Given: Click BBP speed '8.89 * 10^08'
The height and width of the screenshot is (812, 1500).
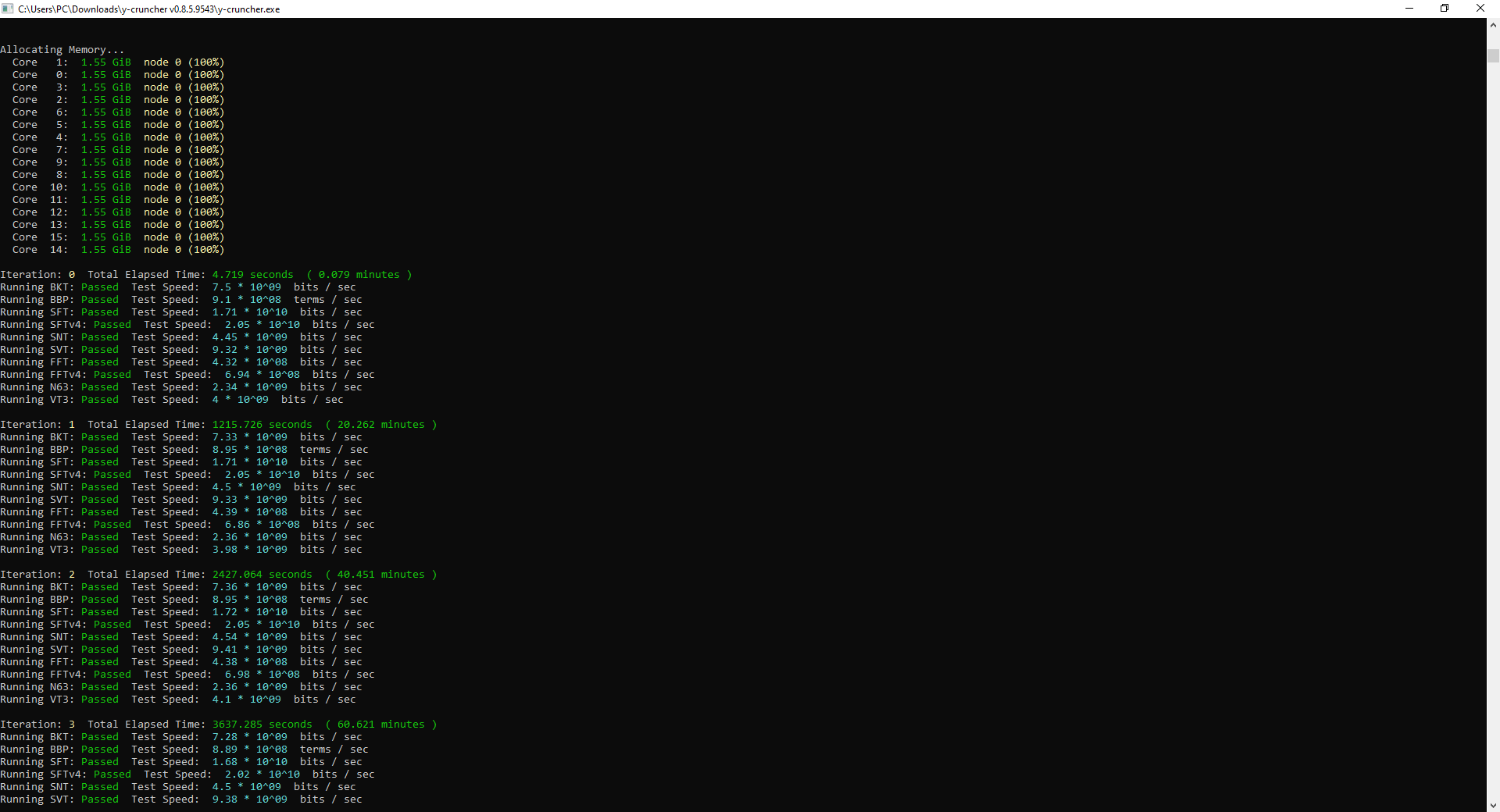Looking at the screenshot, I should pos(250,750).
